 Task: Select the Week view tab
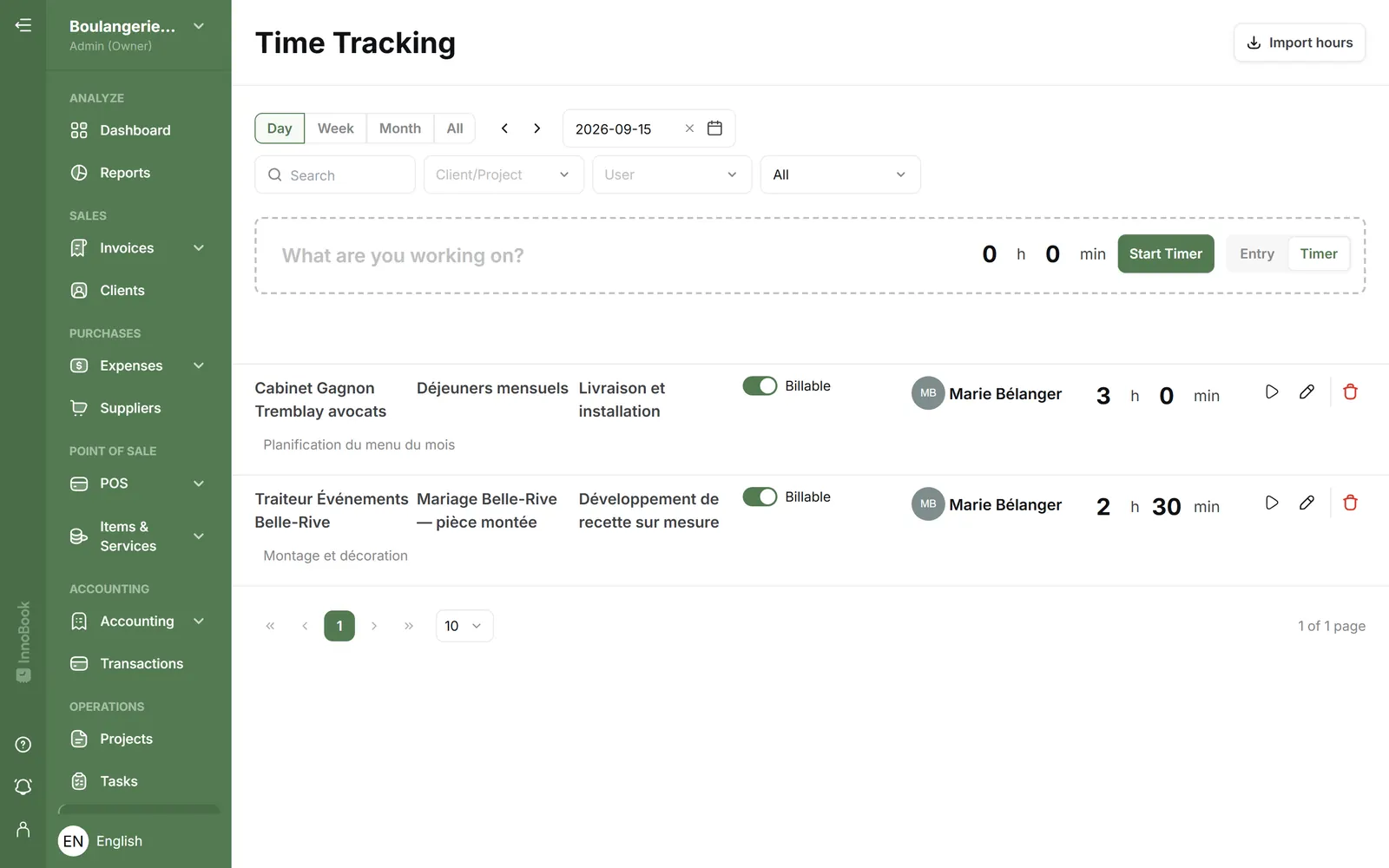click(335, 128)
